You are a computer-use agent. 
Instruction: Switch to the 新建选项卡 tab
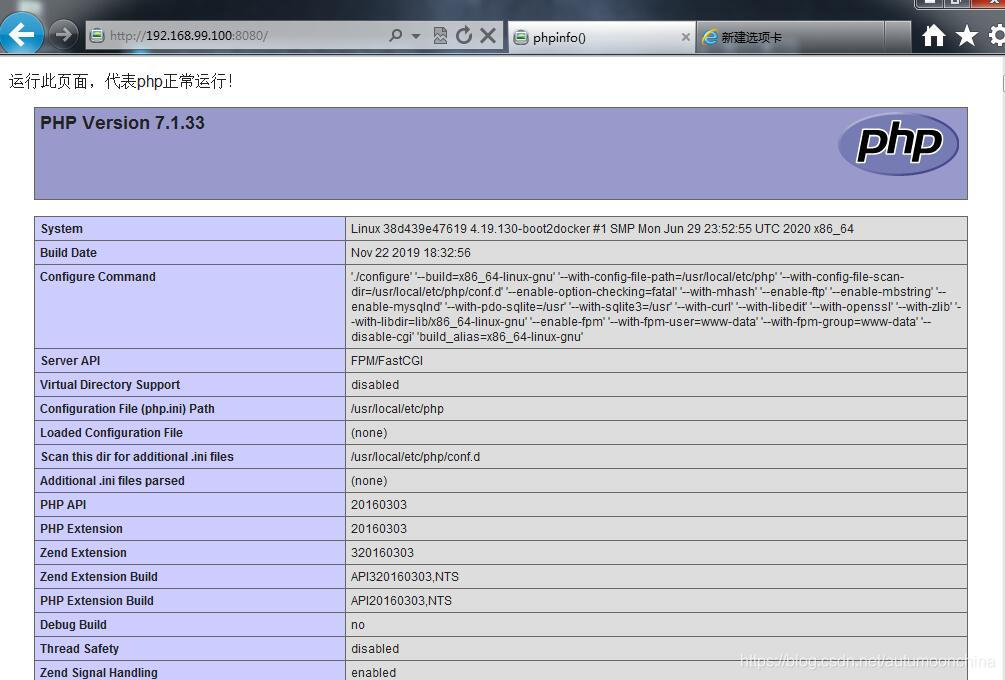pos(790,37)
